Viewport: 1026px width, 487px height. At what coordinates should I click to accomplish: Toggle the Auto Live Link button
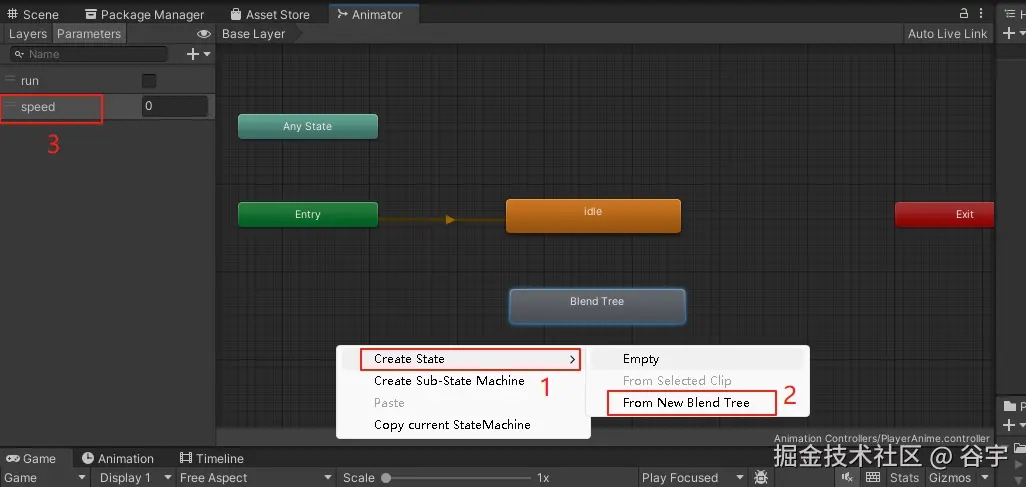pyautogui.click(x=947, y=34)
